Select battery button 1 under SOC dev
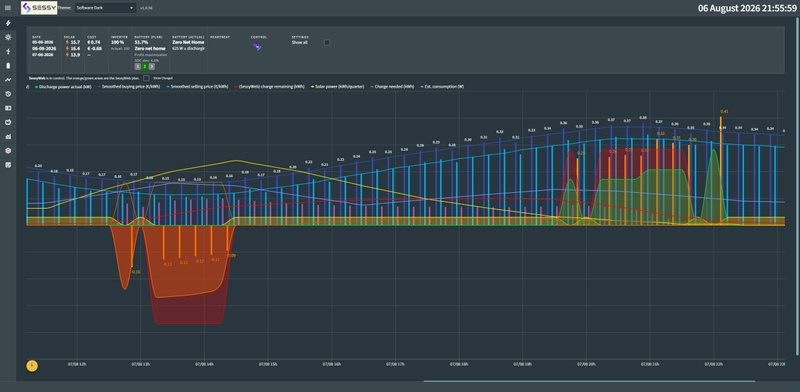 (x=138, y=66)
